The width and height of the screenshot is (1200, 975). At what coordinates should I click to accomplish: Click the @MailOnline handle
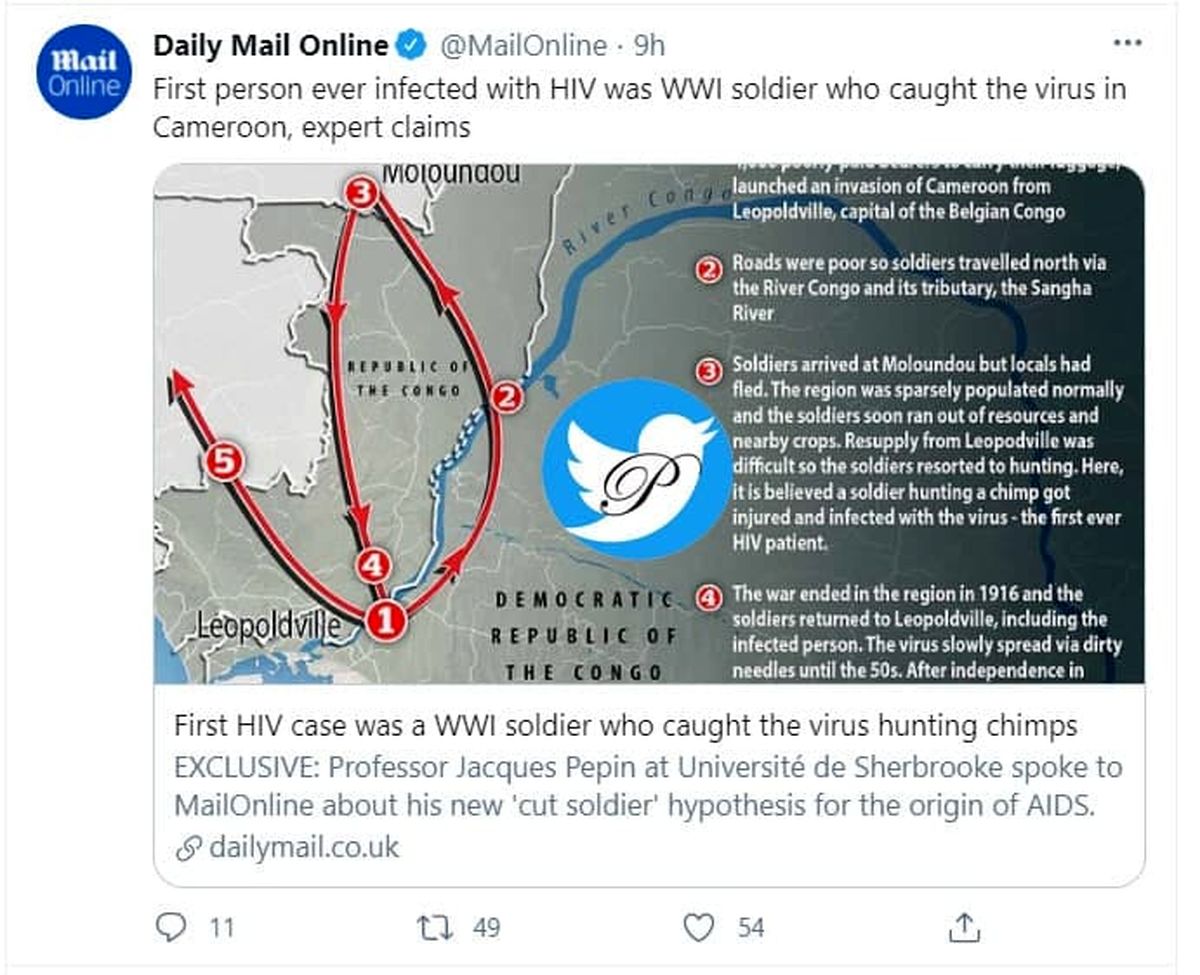click(x=523, y=46)
